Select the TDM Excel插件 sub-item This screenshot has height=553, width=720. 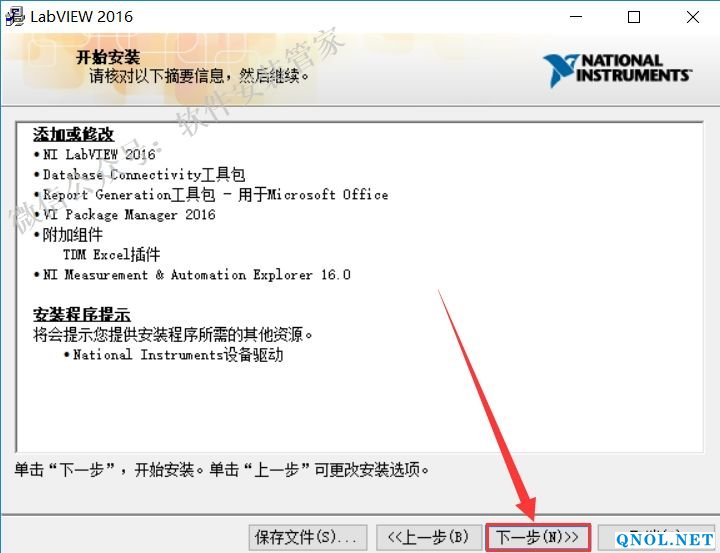[x=111, y=255]
